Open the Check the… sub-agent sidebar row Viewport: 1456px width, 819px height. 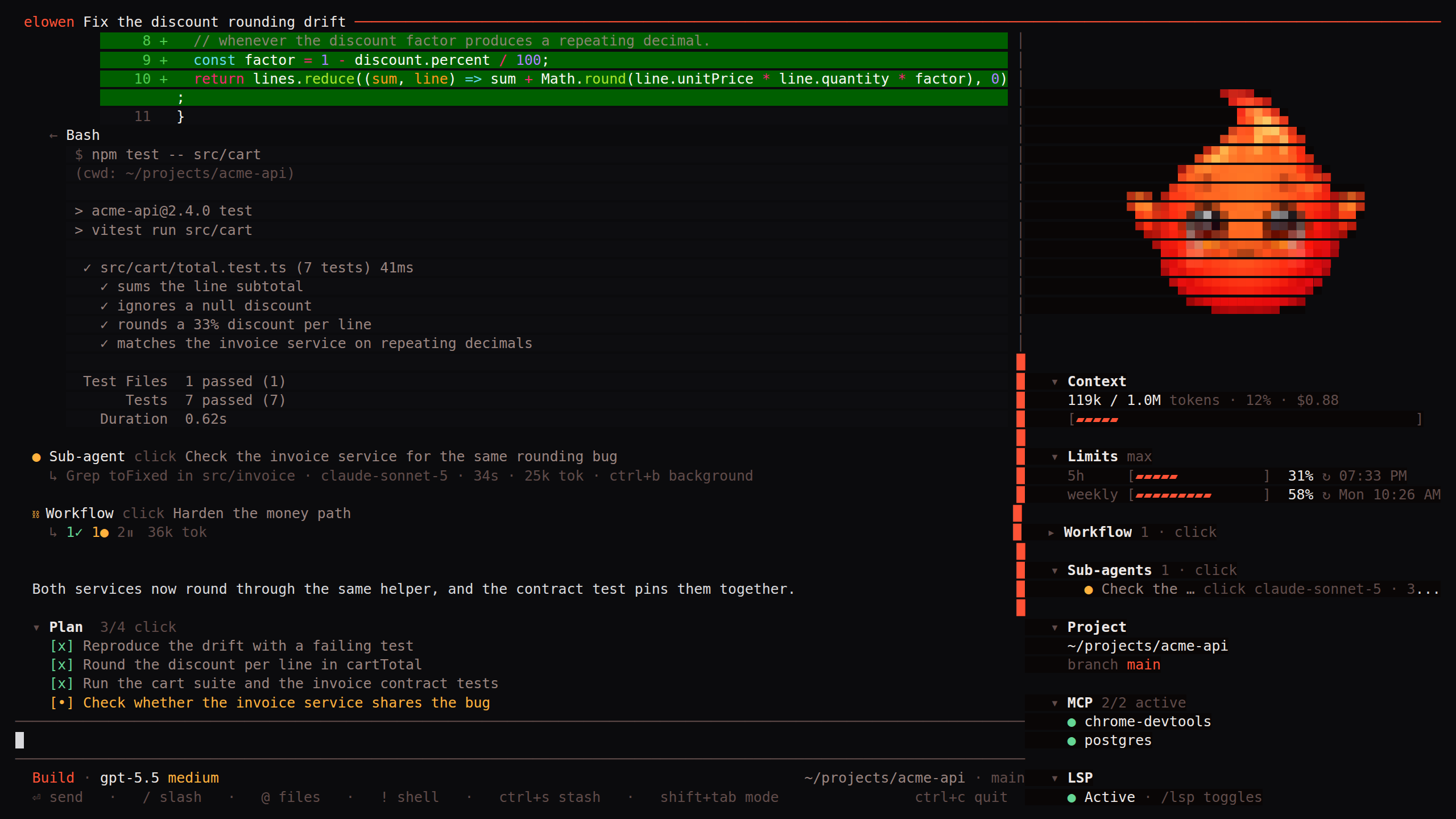pos(1261,589)
